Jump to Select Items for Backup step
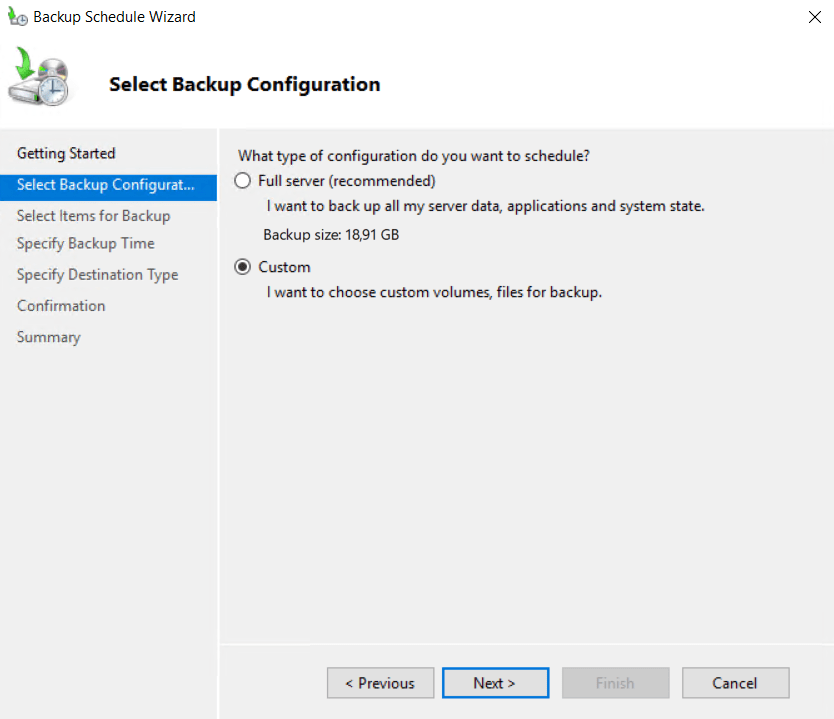834x719 pixels. (93, 216)
